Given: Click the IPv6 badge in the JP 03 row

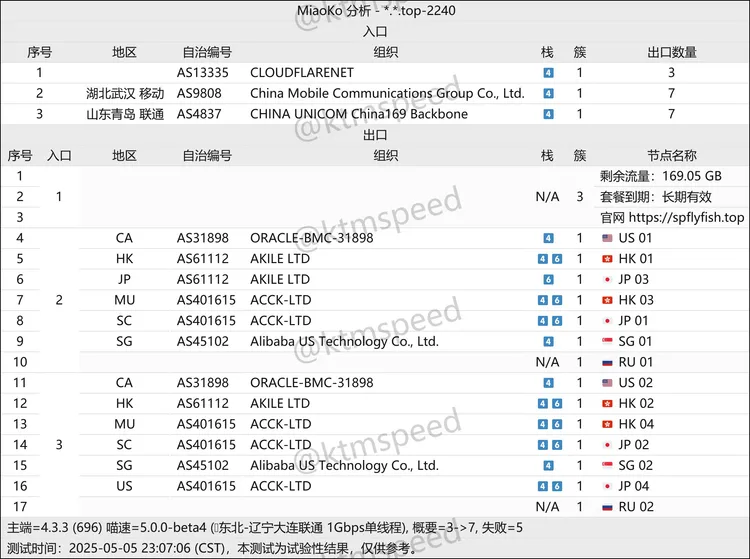Looking at the screenshot, I should click(x=547, y=279).
